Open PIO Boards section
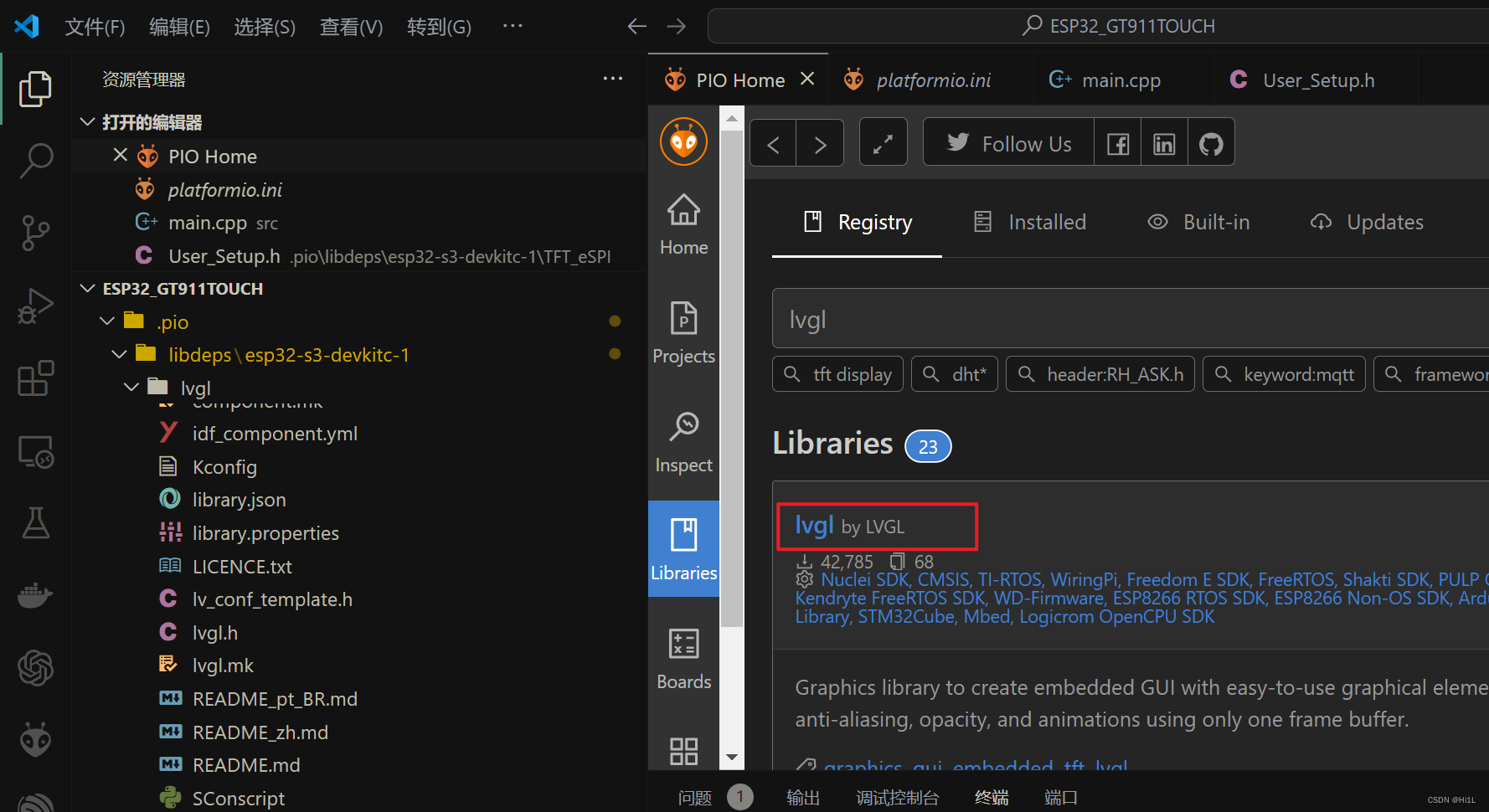The width and height of the screenshot is (1489, 812). click(x=683, y=659)
